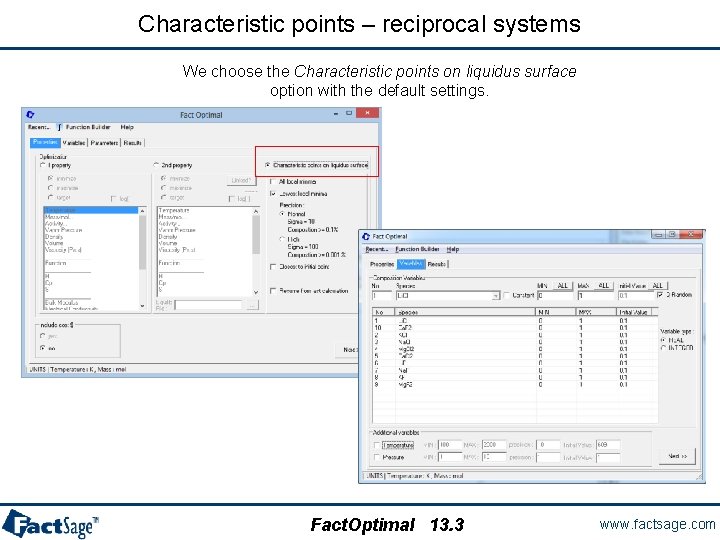Open Results tab in front window
720x540 pixels.
(437, 264)
